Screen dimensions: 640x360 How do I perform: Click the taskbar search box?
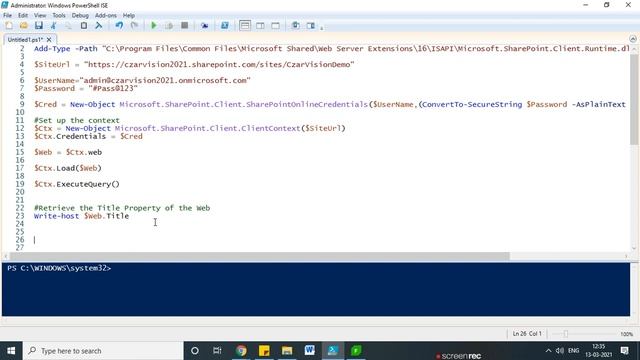(x=103, y=351)
